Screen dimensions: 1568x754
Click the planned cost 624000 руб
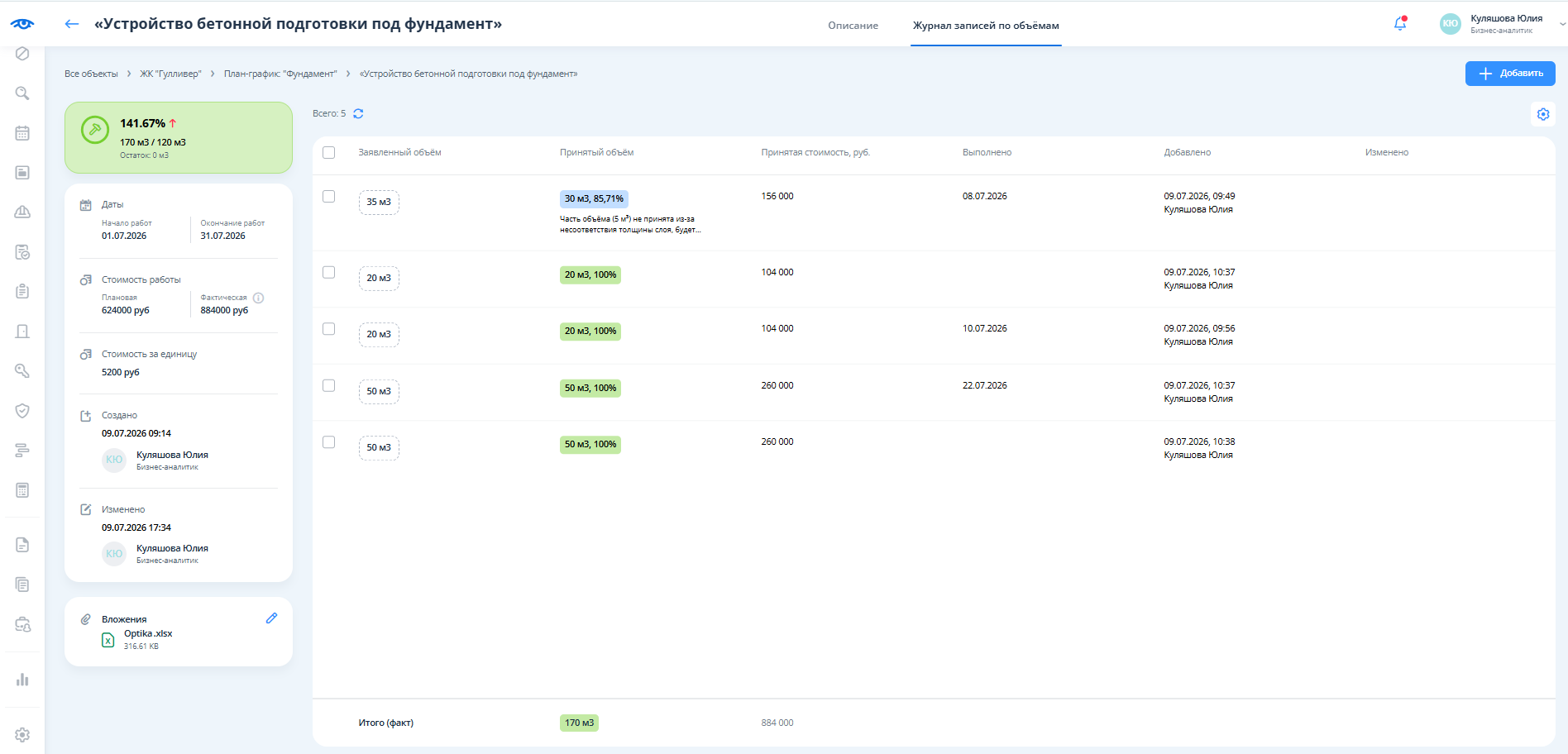click(126, 310)
